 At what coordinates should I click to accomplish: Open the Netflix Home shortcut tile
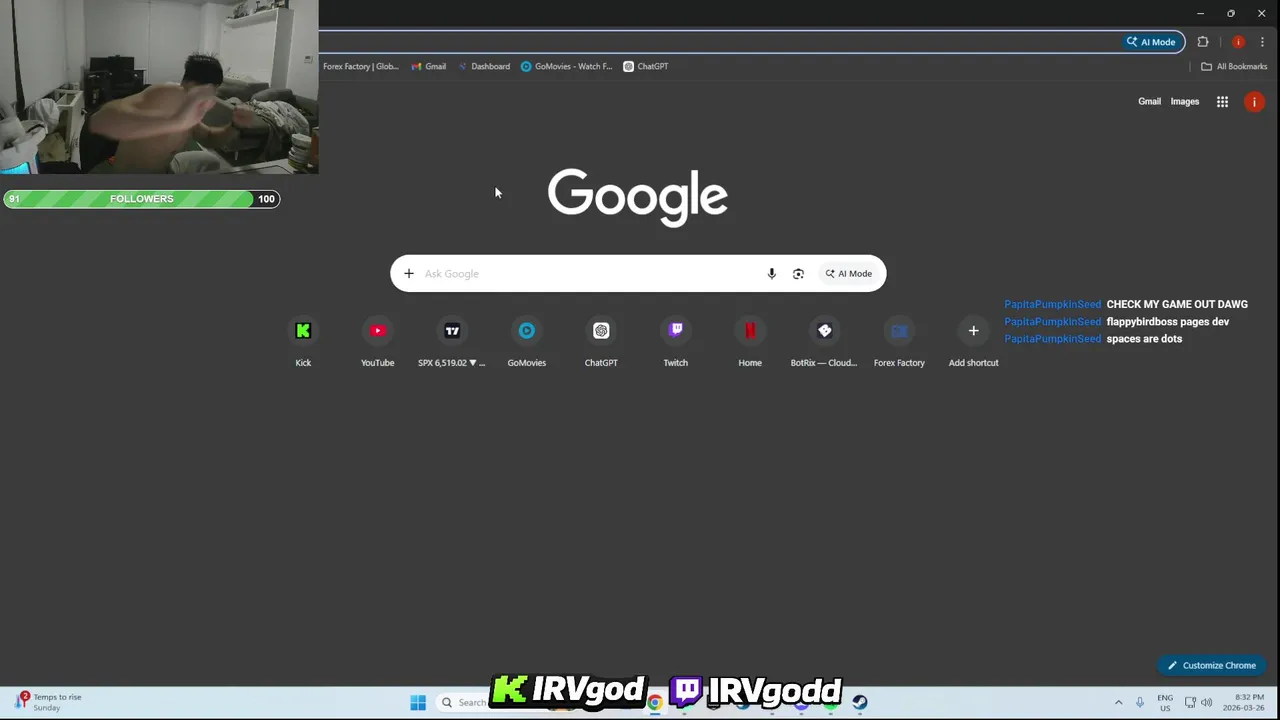pyautogui.click(x=750, y=342)
